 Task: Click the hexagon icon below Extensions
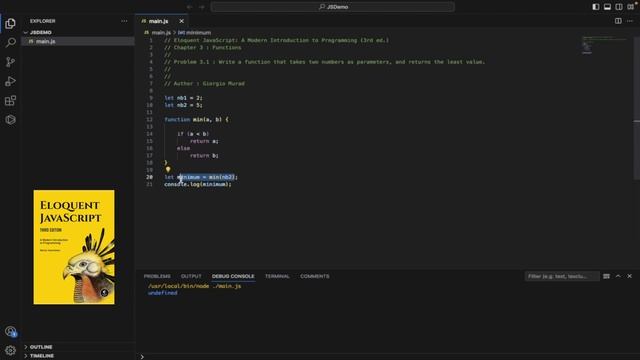coord(10,120)
